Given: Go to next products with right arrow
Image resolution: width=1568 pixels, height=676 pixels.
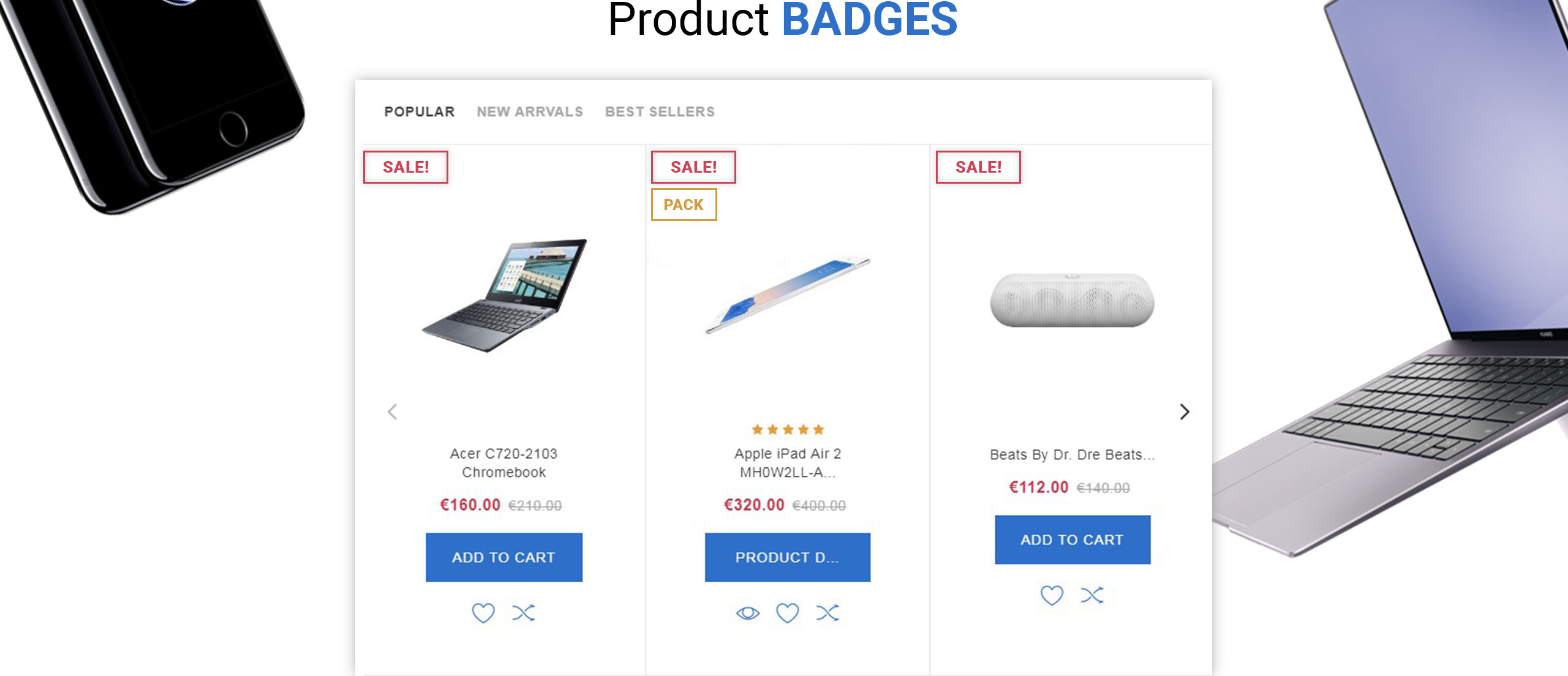Looking at the screenshot, I should pos(1185,411).
